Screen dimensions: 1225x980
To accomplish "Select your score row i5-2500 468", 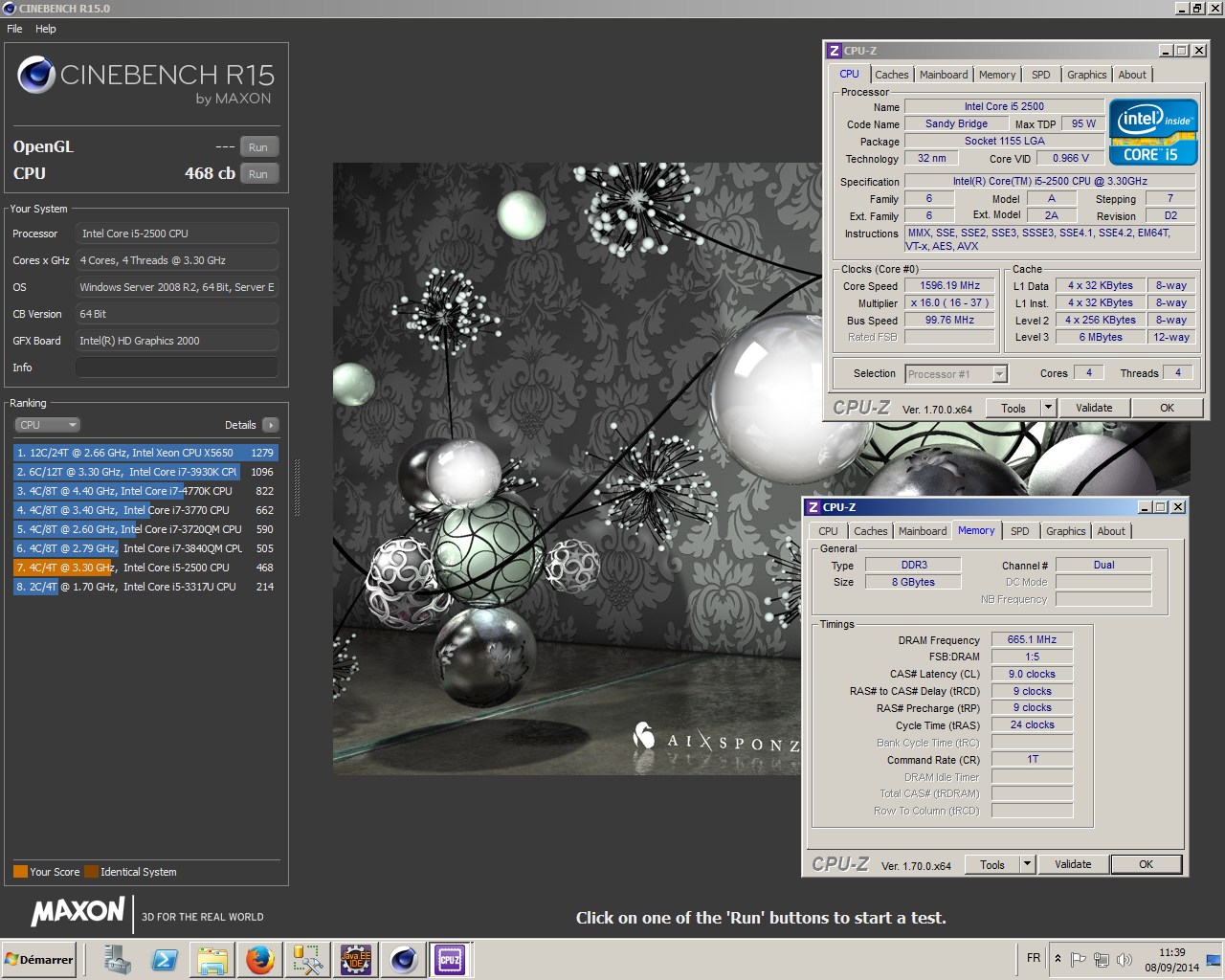I will coord(145,568).
